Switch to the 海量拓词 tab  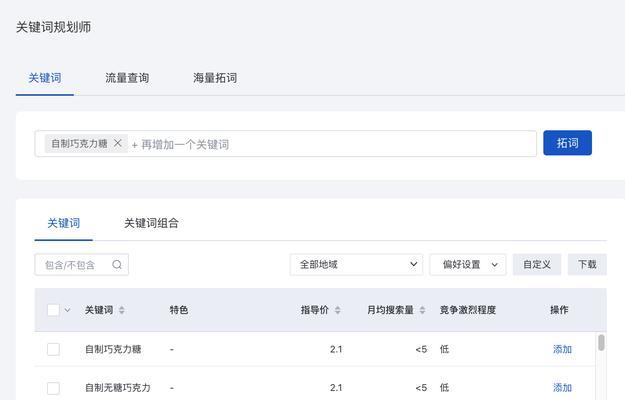[x=215, y=78]
